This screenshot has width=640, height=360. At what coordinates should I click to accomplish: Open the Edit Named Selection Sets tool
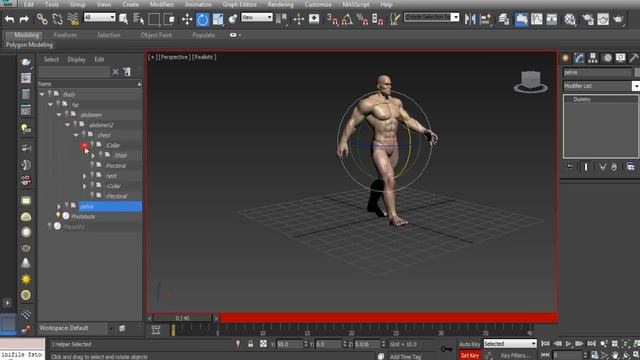point(395,19)
